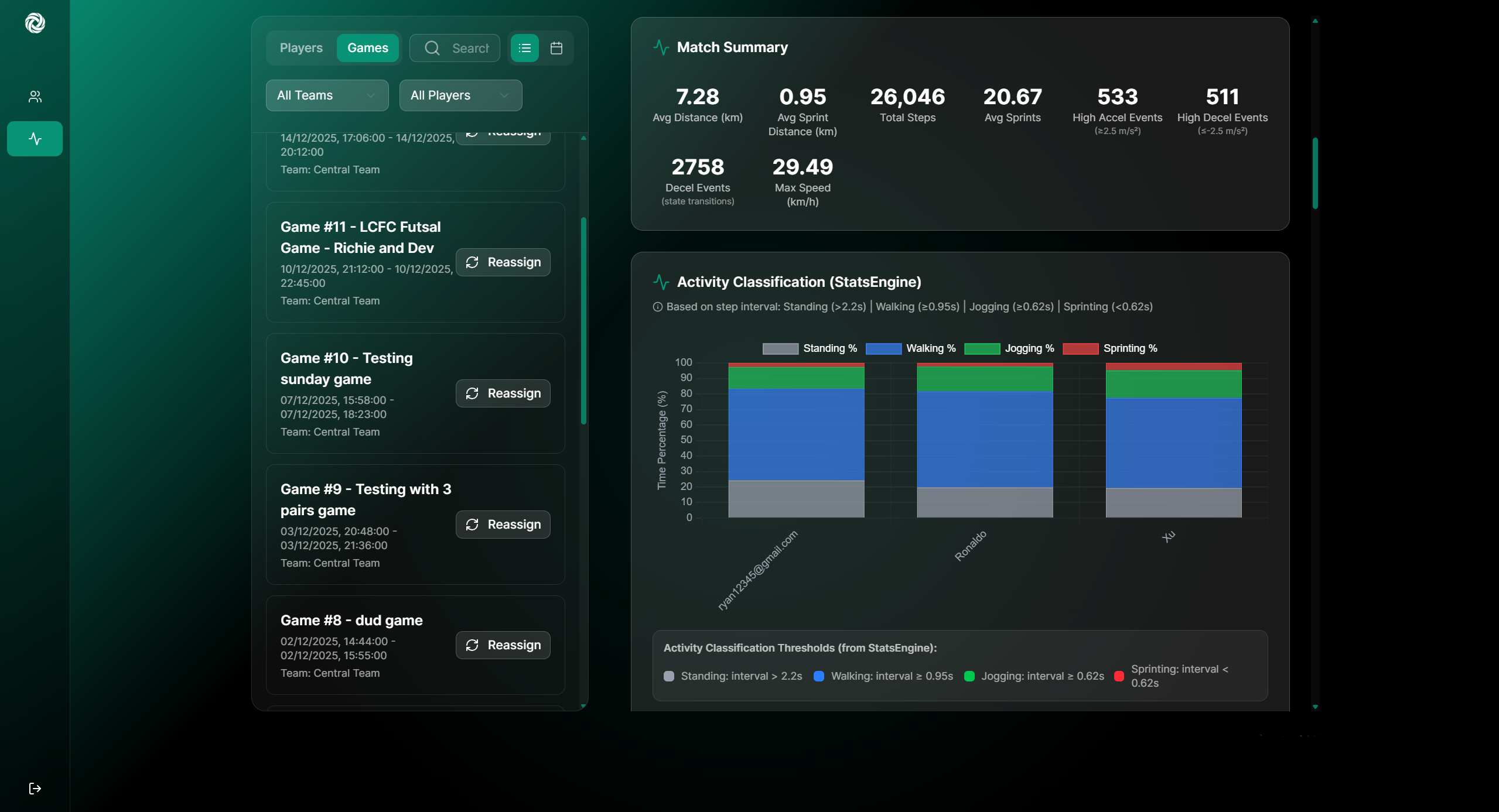Toggle the Standing % legend entry
The height and width of the screenshot is (812, 1499).
pos(810,348)
